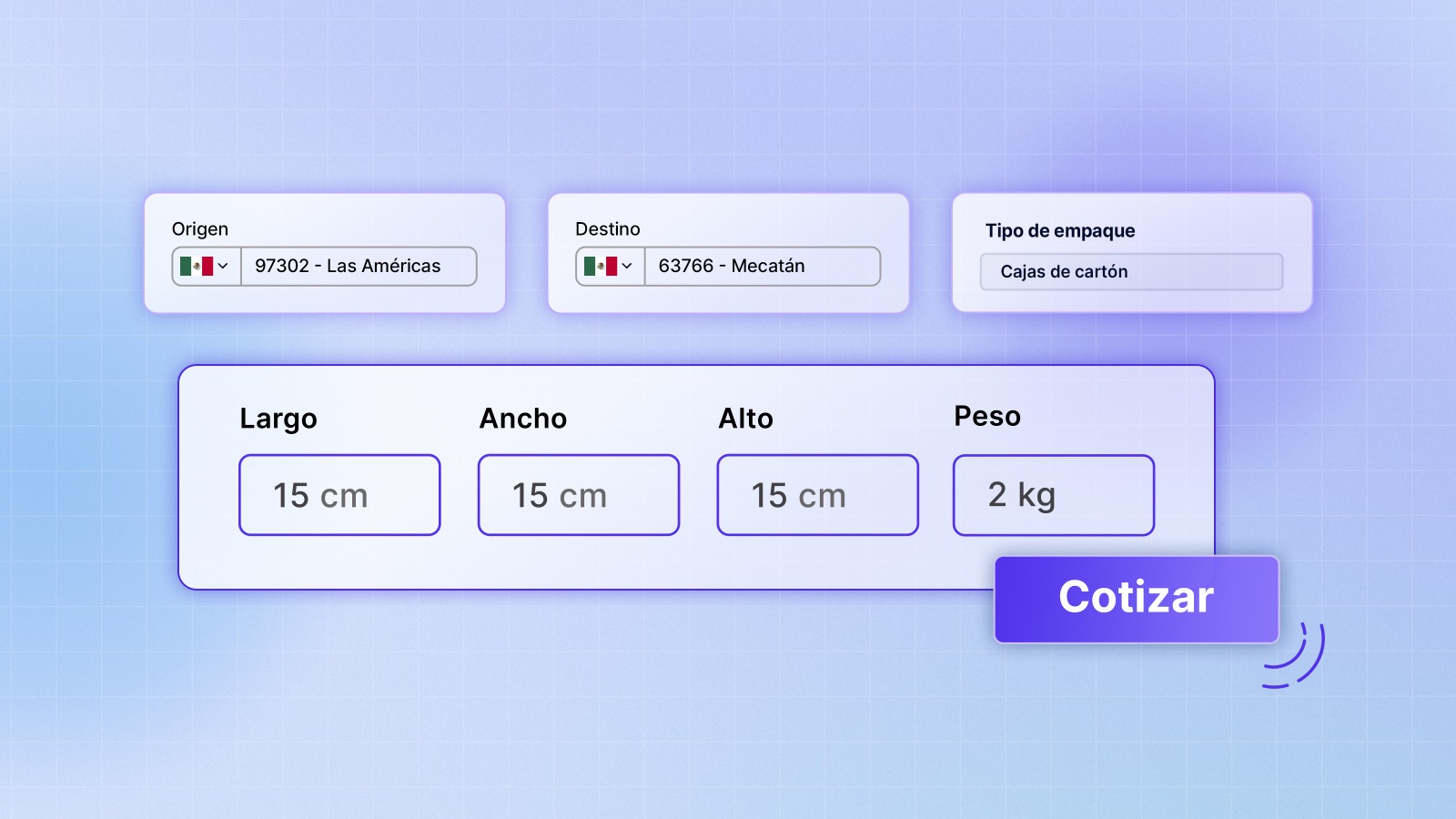Click the Origen postal code field
The height and width of the screenshot is (819, 1456).
[358, 267]
